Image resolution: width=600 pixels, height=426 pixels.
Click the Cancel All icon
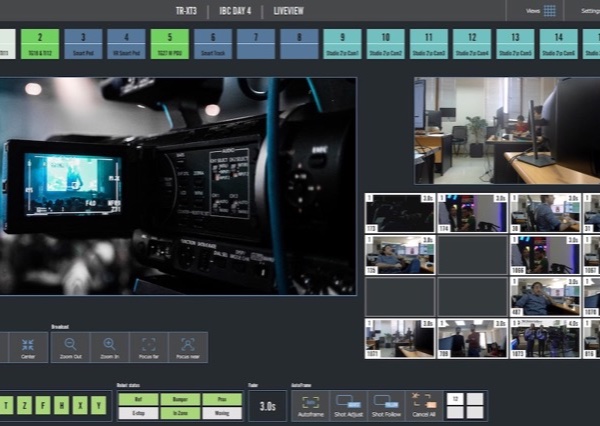tap(424, 401)
